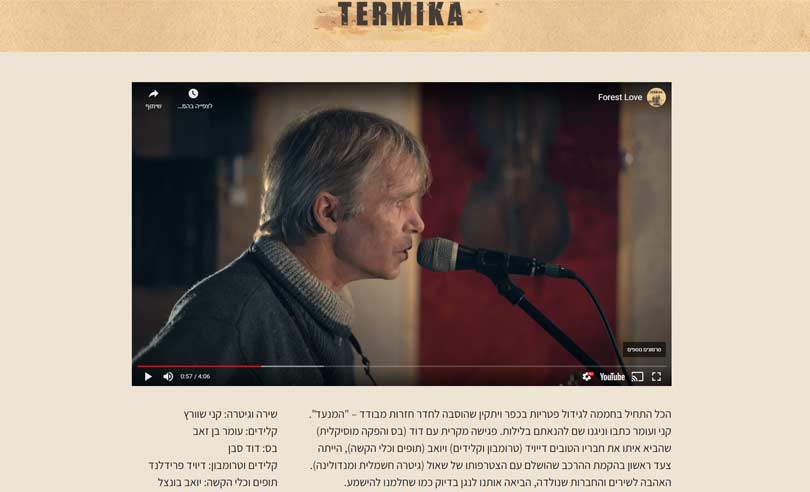Seek on the red video progress bar
The image size is (810, 492).
[x=199, y=366]
